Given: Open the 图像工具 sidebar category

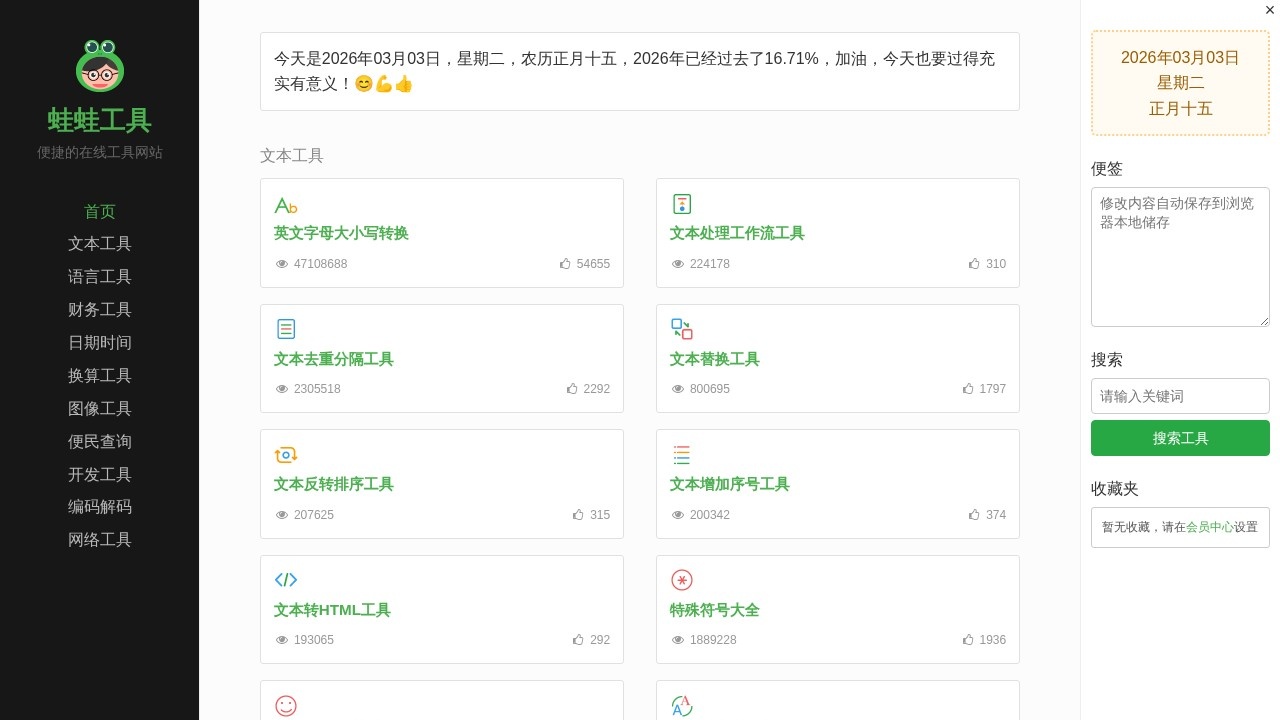Looking at the screenshot, I should (99, 408).
